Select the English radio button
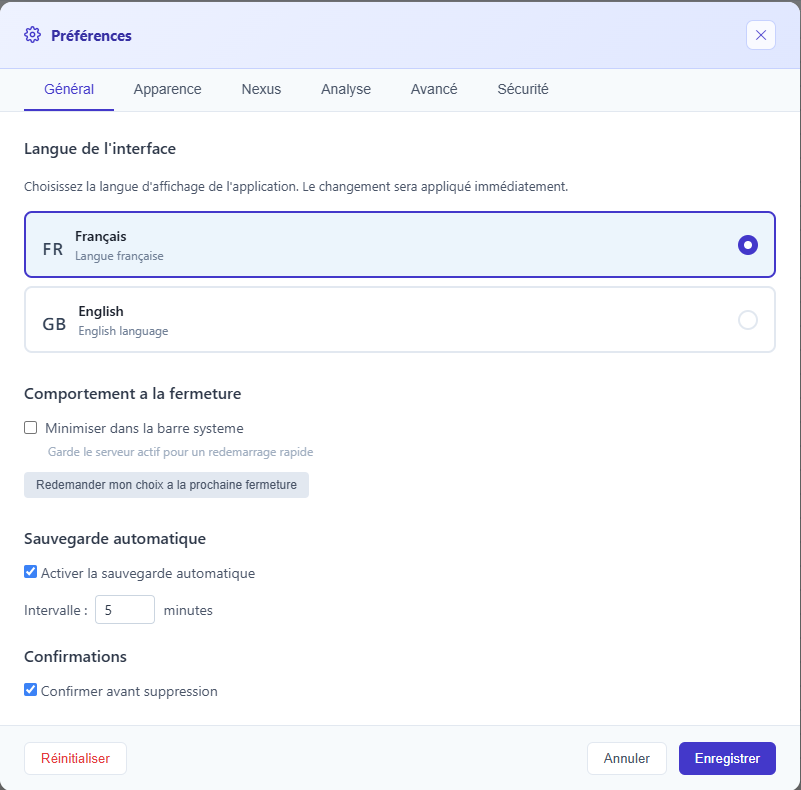Viewport: 801px width, 790px height. (747, 320)
